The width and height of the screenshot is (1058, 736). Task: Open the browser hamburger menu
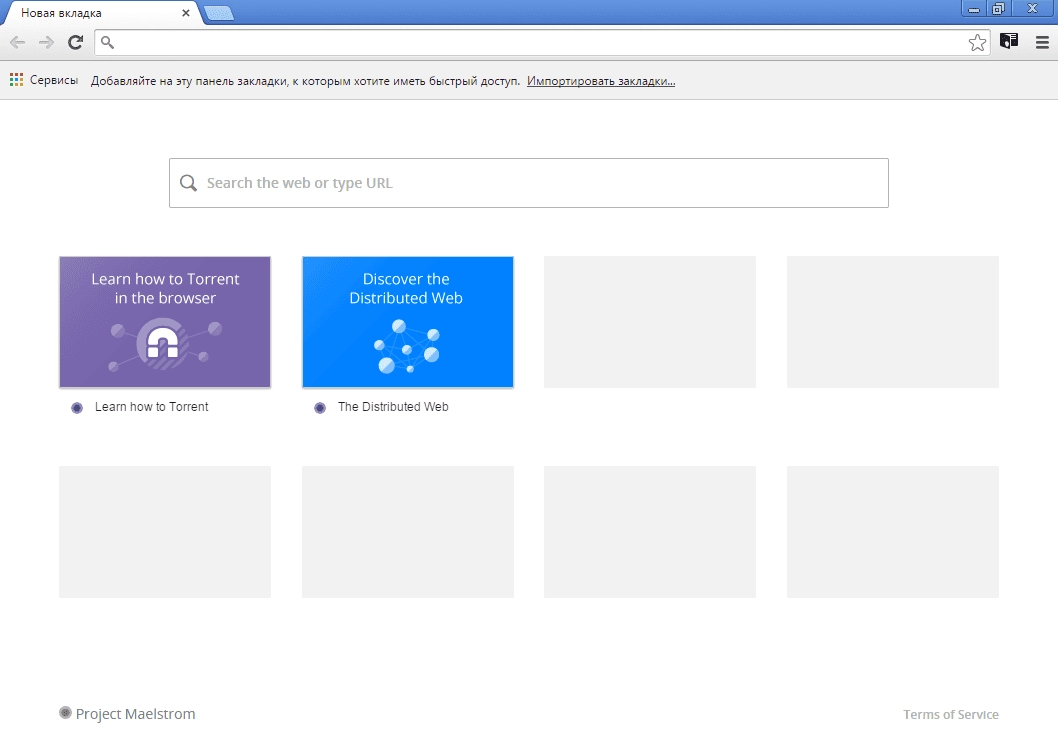(x=1042, y=43)
